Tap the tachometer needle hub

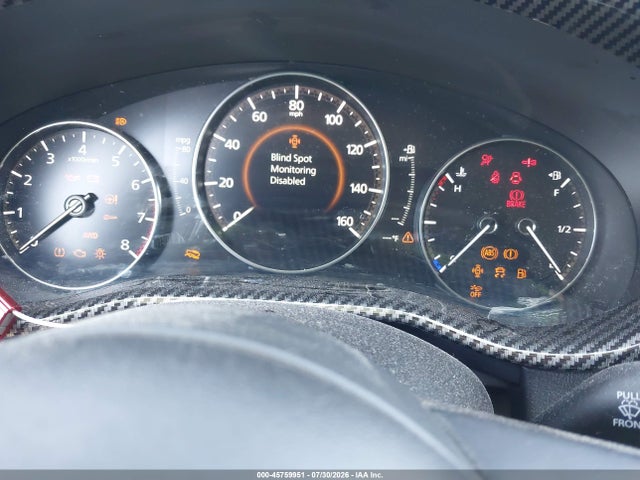(x=76, y=205)
